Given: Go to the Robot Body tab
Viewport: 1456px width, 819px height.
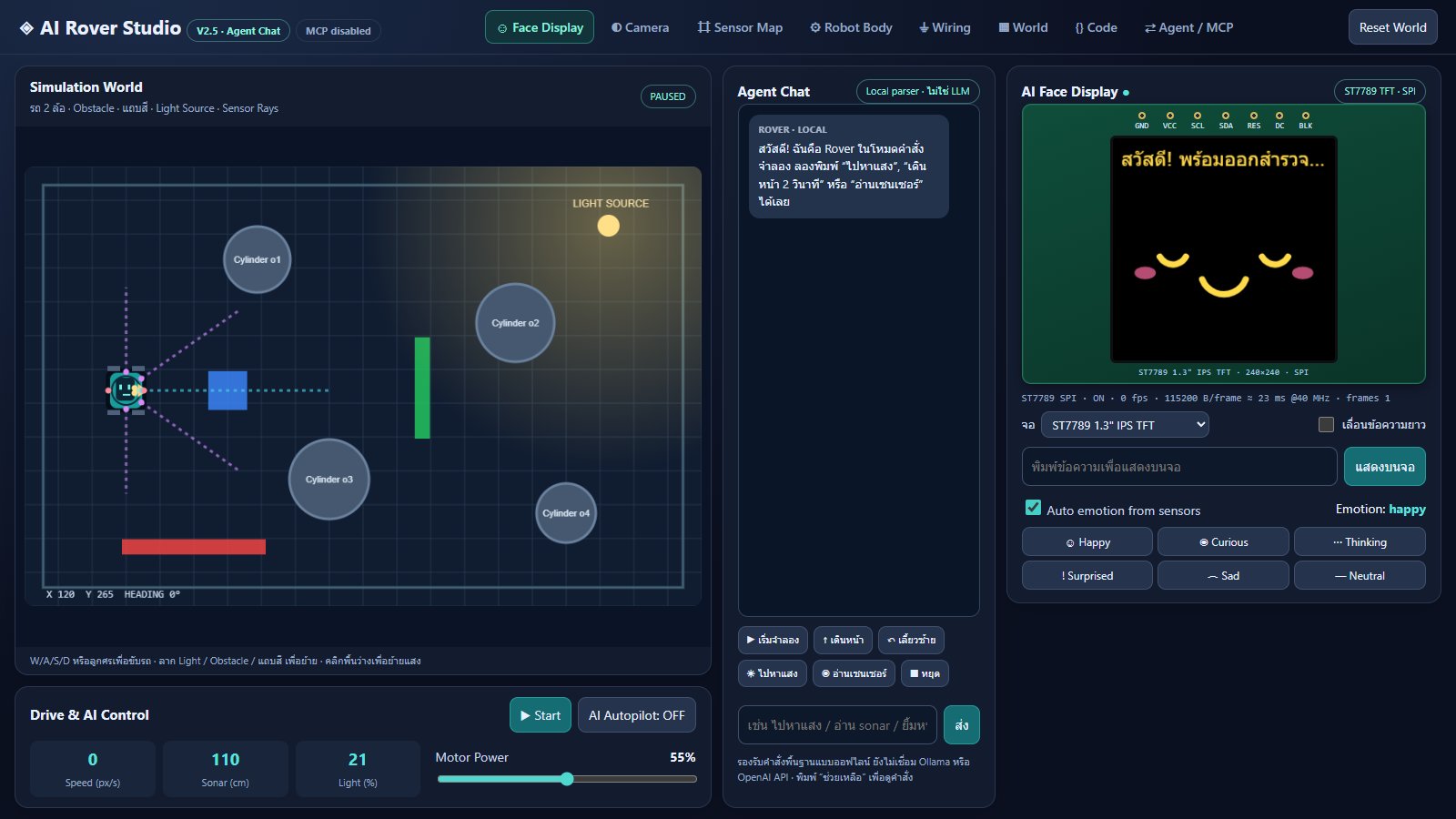Looking at the screenshot, I should [x=851, y=27].
